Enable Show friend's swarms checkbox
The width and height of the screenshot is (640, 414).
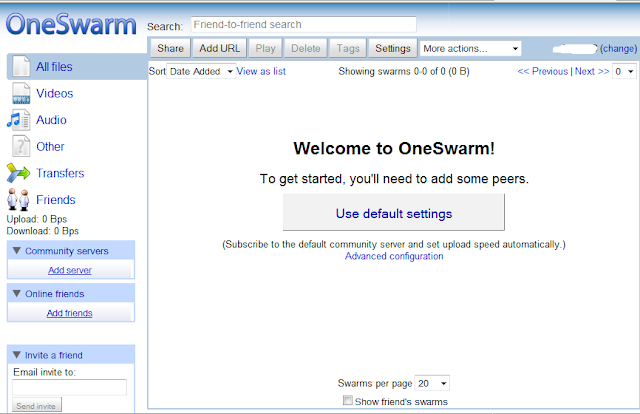[348, 400]
